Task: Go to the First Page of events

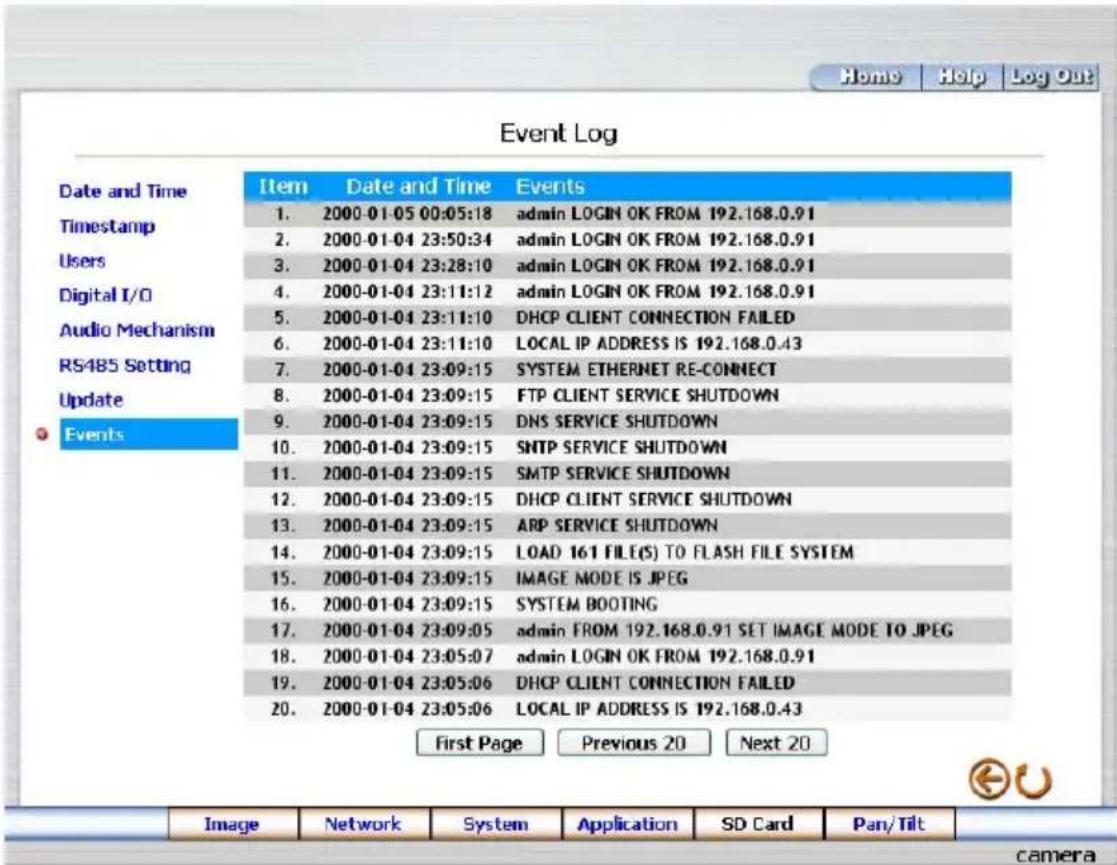Action: [x=479, y=743]
